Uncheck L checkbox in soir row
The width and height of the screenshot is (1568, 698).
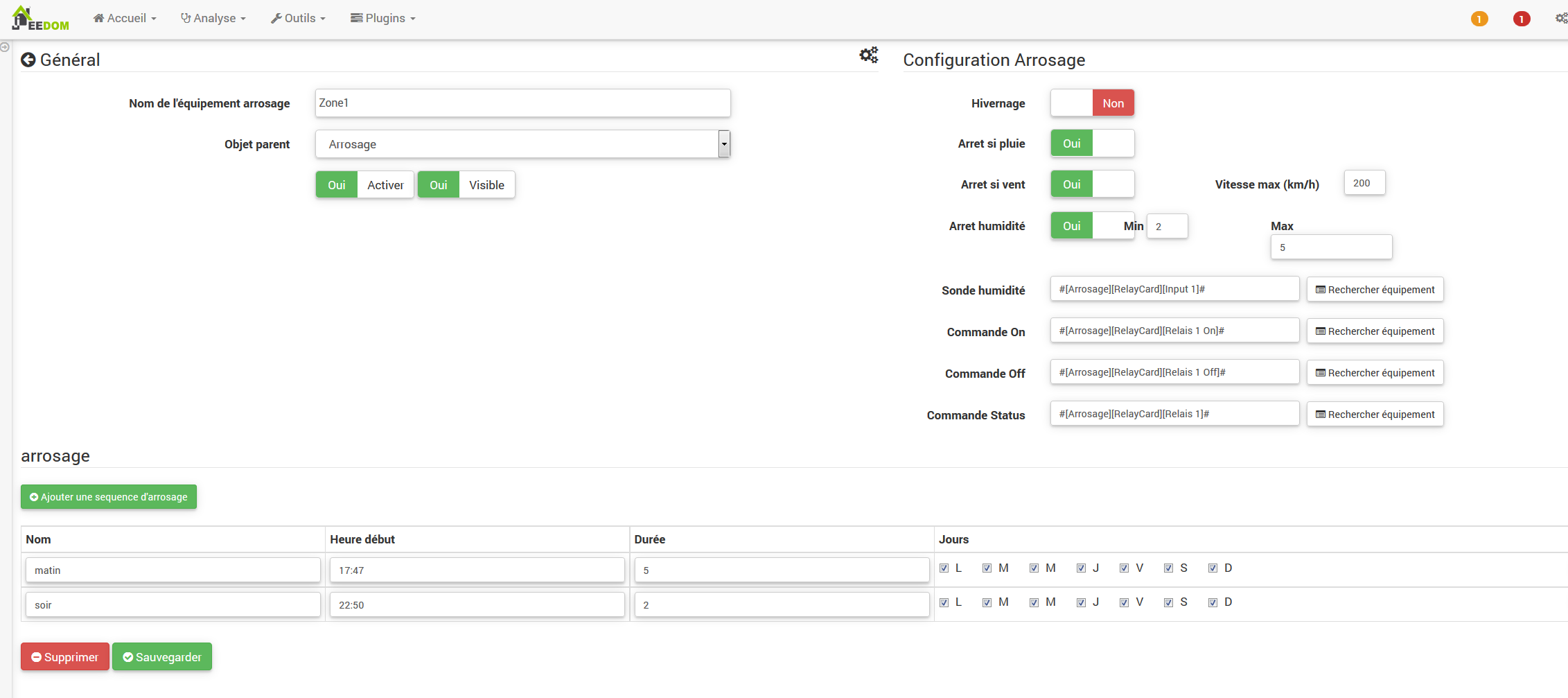pos(944,602)
